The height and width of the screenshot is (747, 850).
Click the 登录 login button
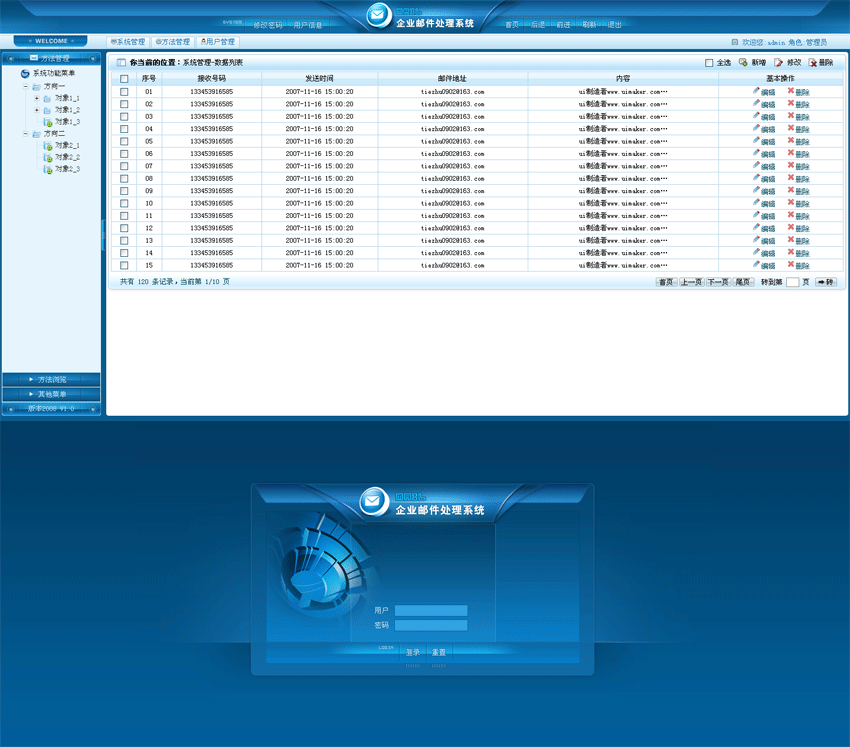pyautogui.click(x=413, y=652)
